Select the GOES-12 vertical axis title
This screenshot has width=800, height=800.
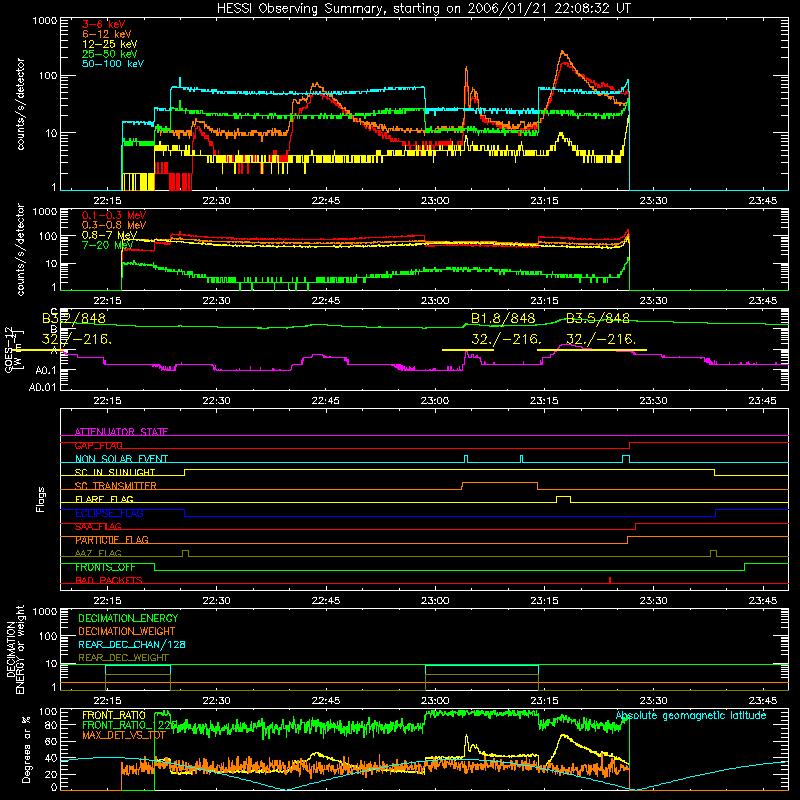click(14, 350)
